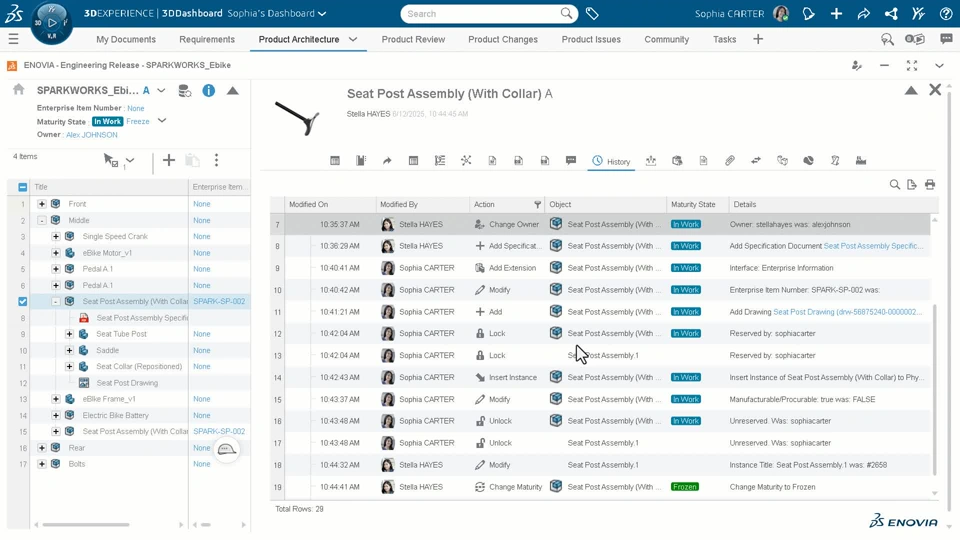Go to the Community tab
This screenshot has height=540, width=960.
coord(667,39)
